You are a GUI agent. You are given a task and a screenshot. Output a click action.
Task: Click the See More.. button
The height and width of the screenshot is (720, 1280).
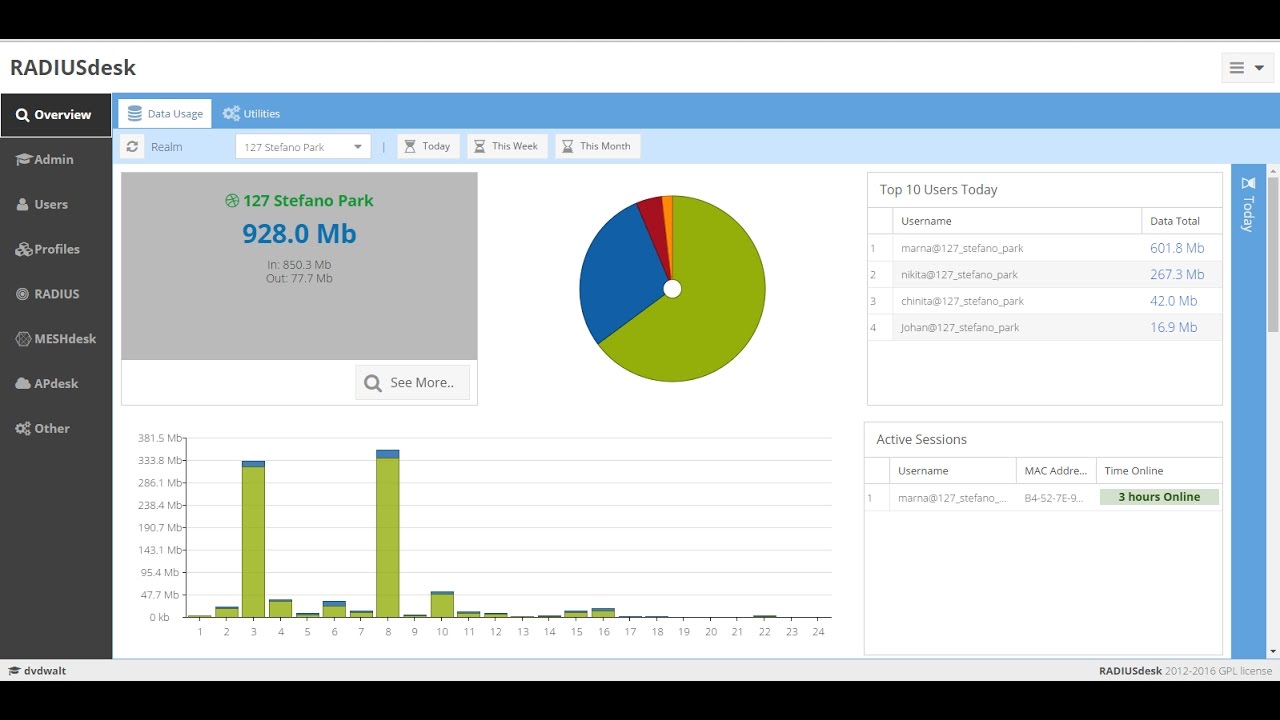point(412,382)
